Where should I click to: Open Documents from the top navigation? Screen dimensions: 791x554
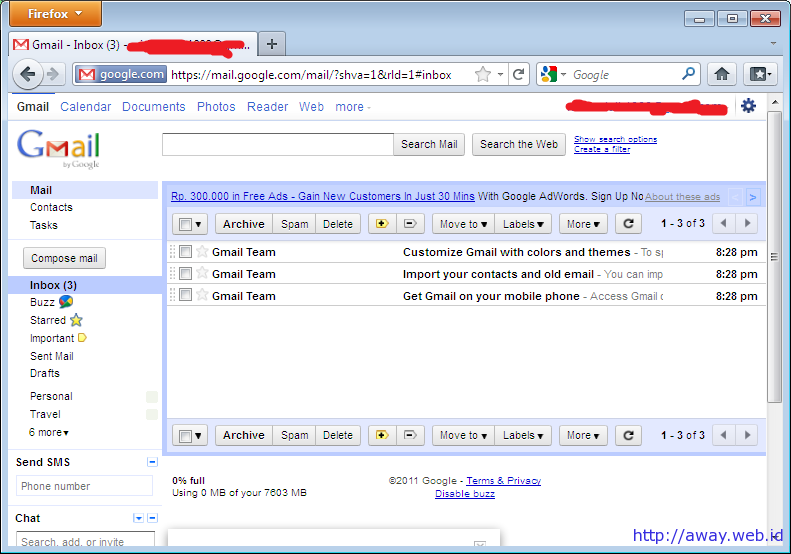pyautogui.click(x=154, y=107)
